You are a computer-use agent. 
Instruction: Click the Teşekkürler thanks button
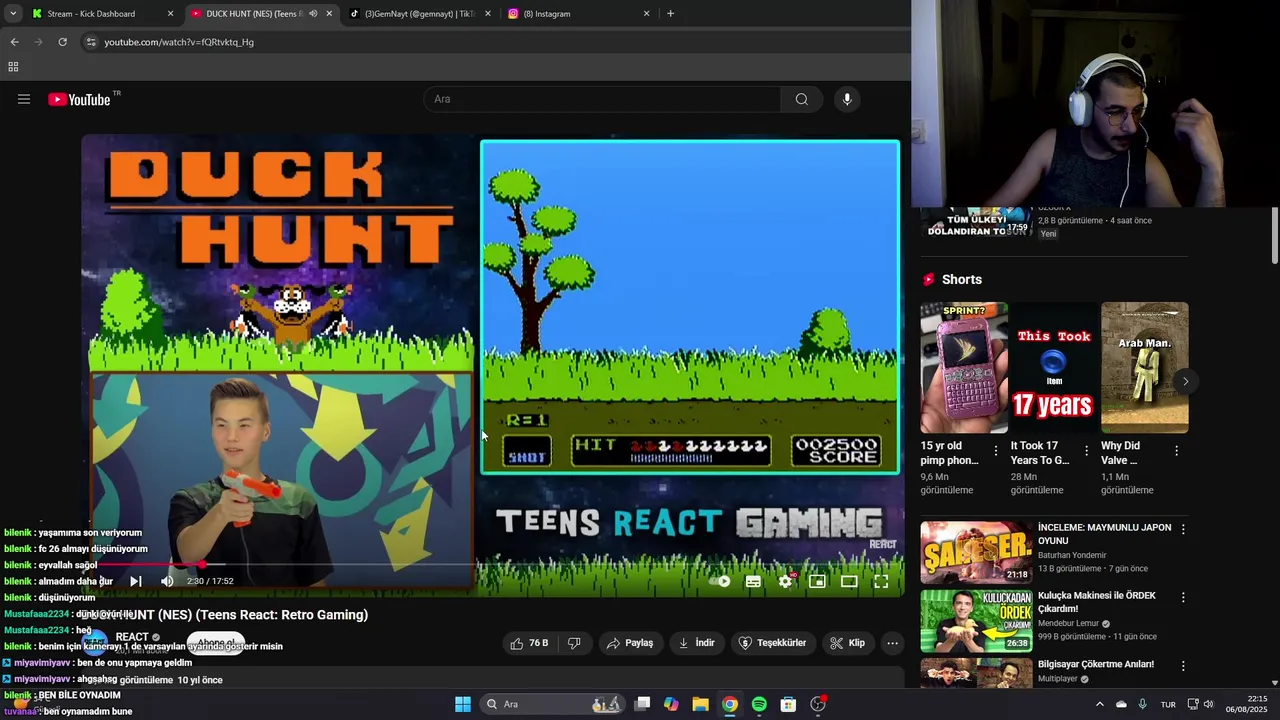tap(772, 643)
